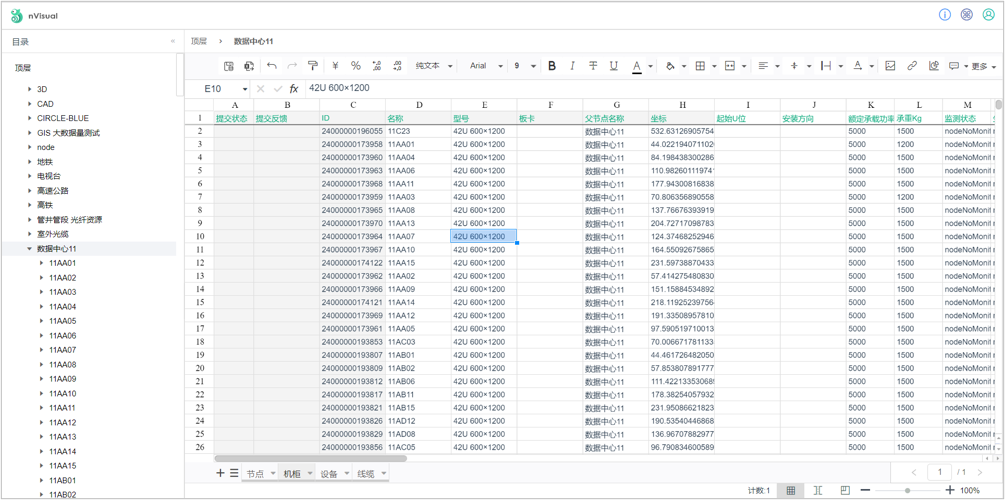The image size is (1005, 500).
Task: Open the E10 cell name box dropdown
Action: pos(245,88)
